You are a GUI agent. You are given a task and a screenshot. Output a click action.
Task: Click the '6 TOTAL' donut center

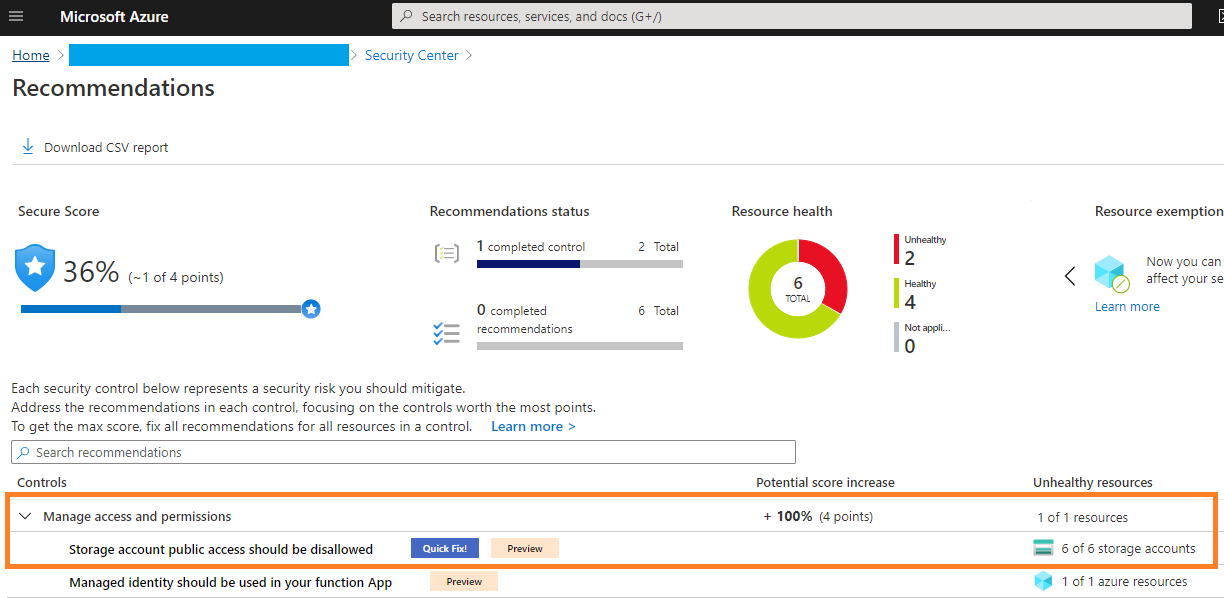[x=798, y=289]
